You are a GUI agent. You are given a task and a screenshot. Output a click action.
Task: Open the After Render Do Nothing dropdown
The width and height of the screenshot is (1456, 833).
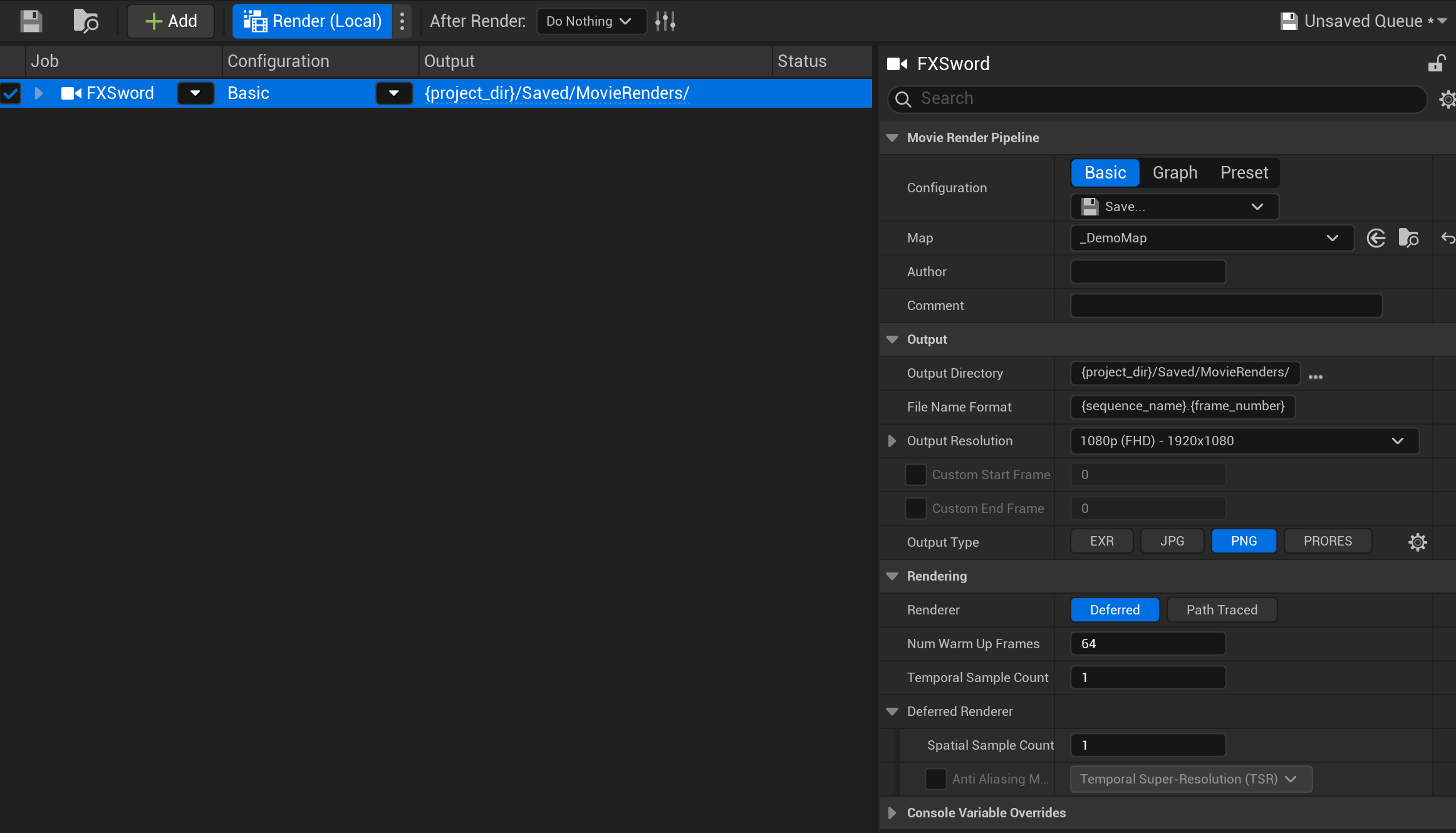(x=590, y=21)
